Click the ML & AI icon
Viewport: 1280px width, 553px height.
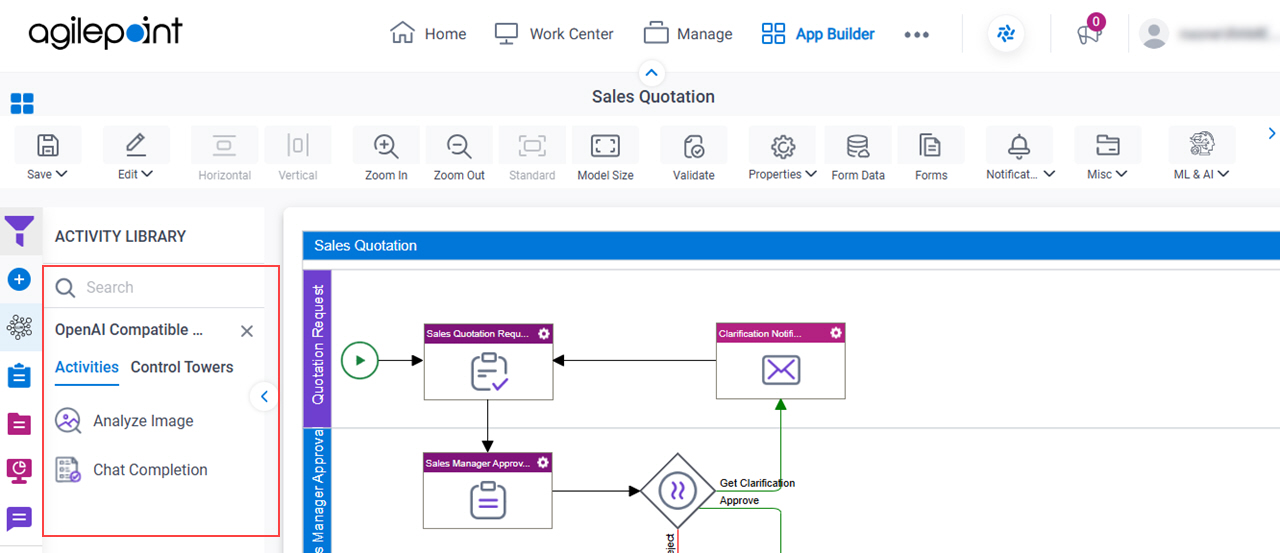1201,145
